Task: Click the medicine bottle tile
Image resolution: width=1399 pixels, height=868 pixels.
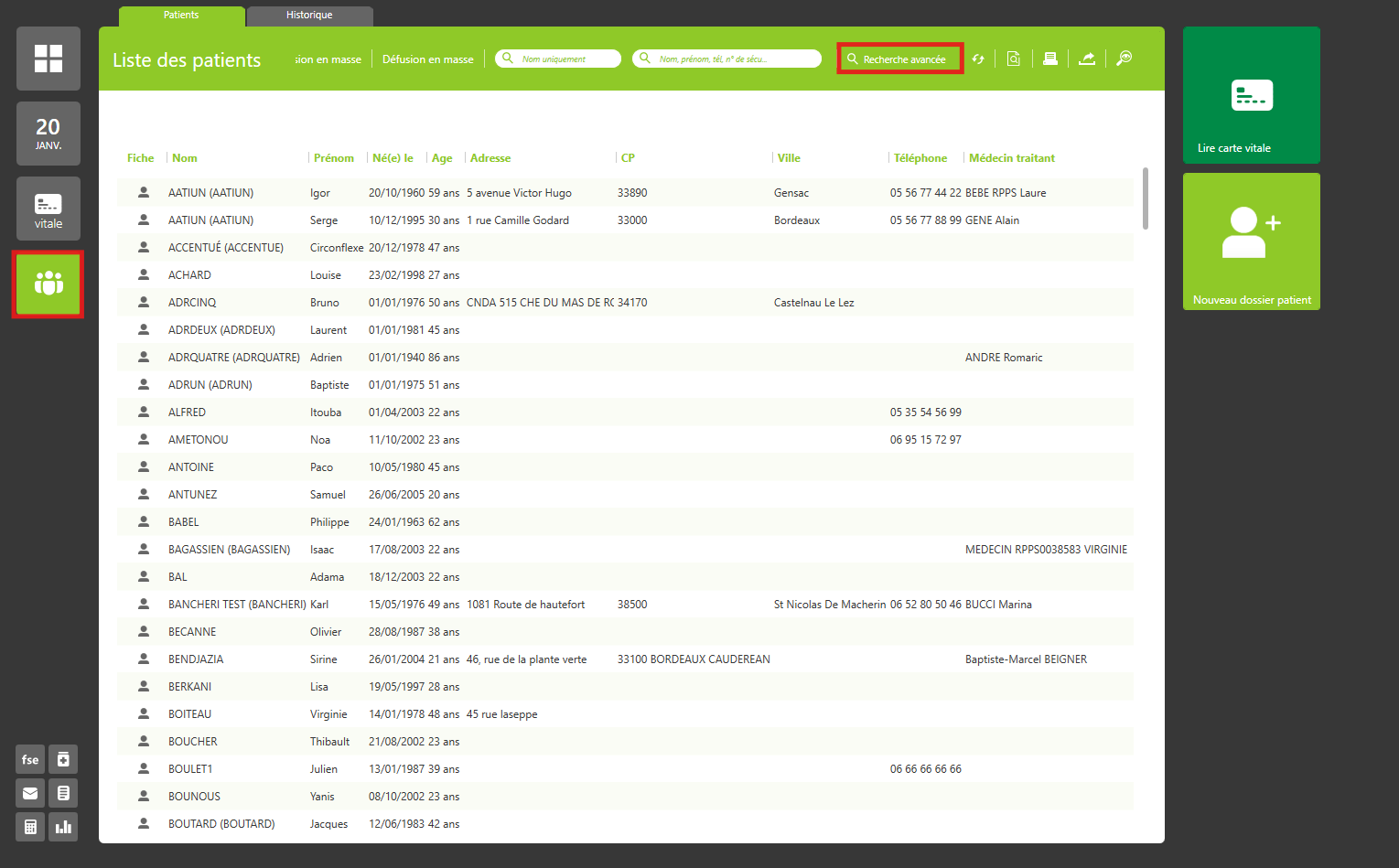Action: point(63,759)
